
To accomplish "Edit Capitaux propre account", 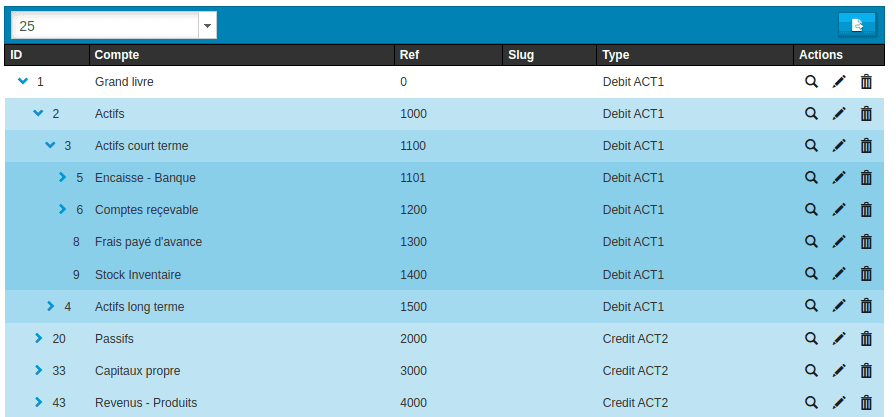I will click(x=839, y=371).
